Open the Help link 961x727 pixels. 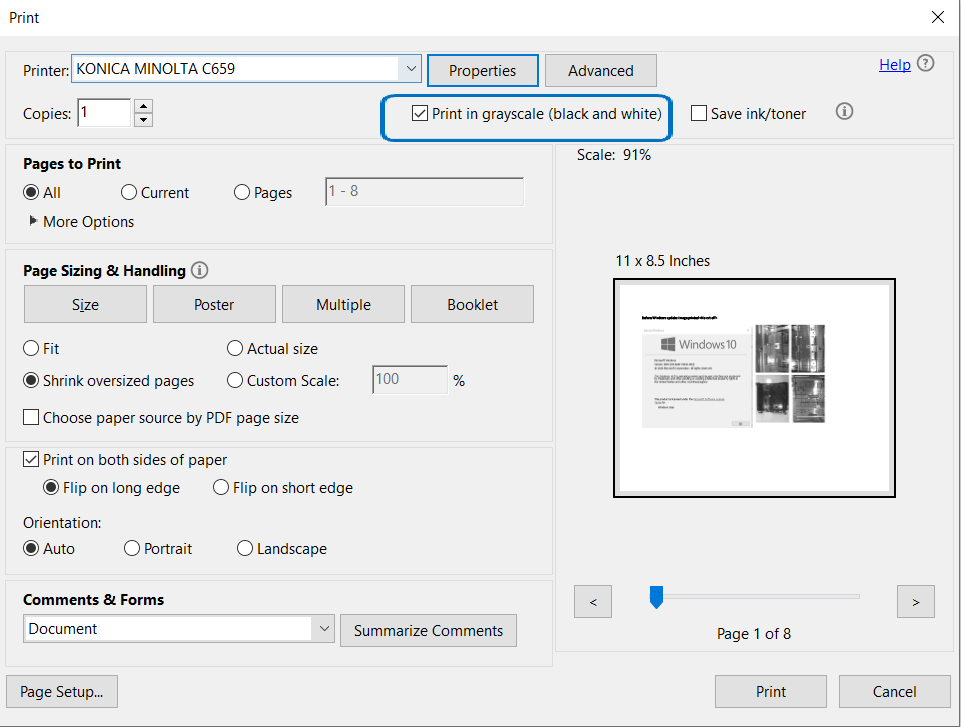(895, 63)
